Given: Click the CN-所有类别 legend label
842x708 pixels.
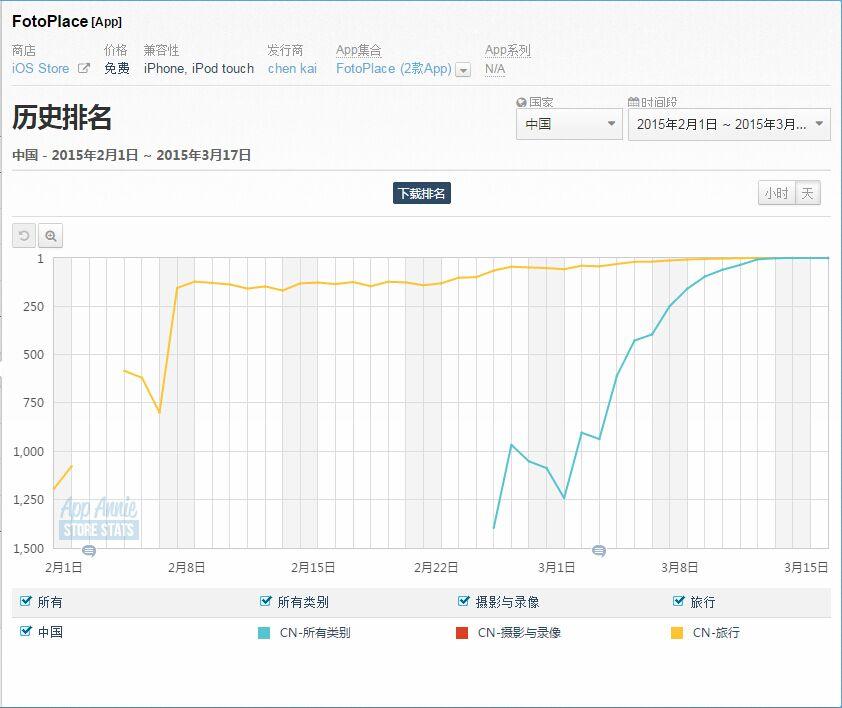Looking at the screenshot, I should click(x=315, y=633).
